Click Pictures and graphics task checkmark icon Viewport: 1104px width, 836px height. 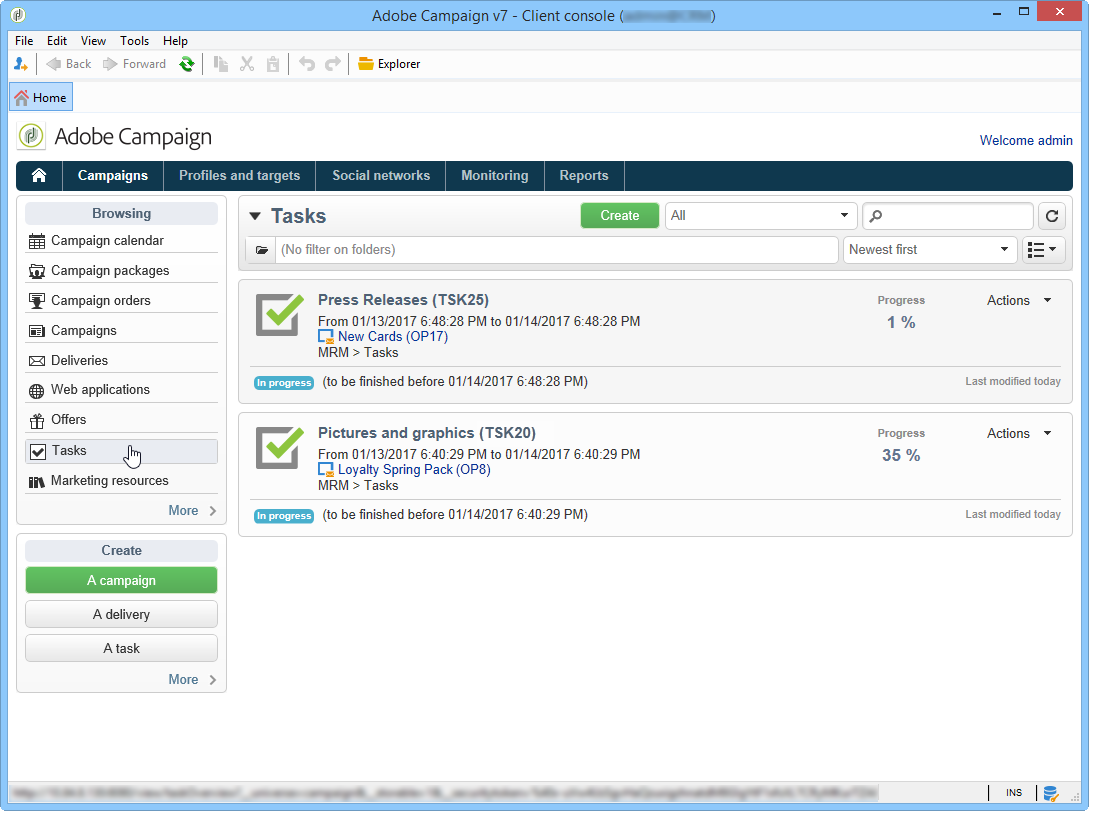280,448
